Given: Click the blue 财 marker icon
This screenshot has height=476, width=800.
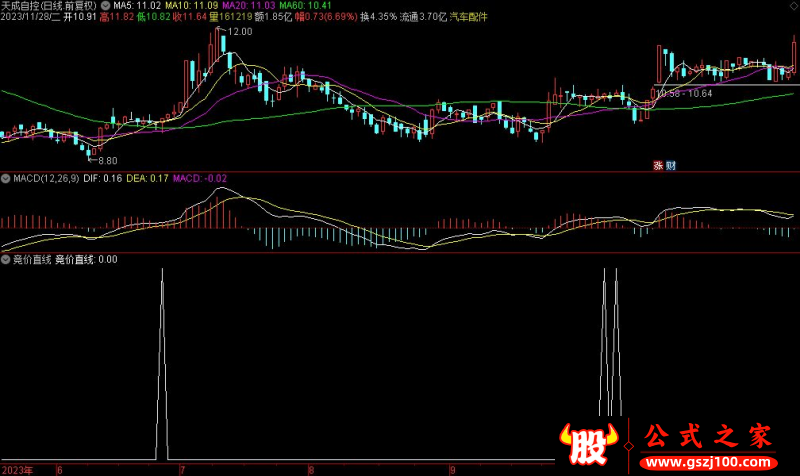Looking at the screenshot, I should pos(670,166).
